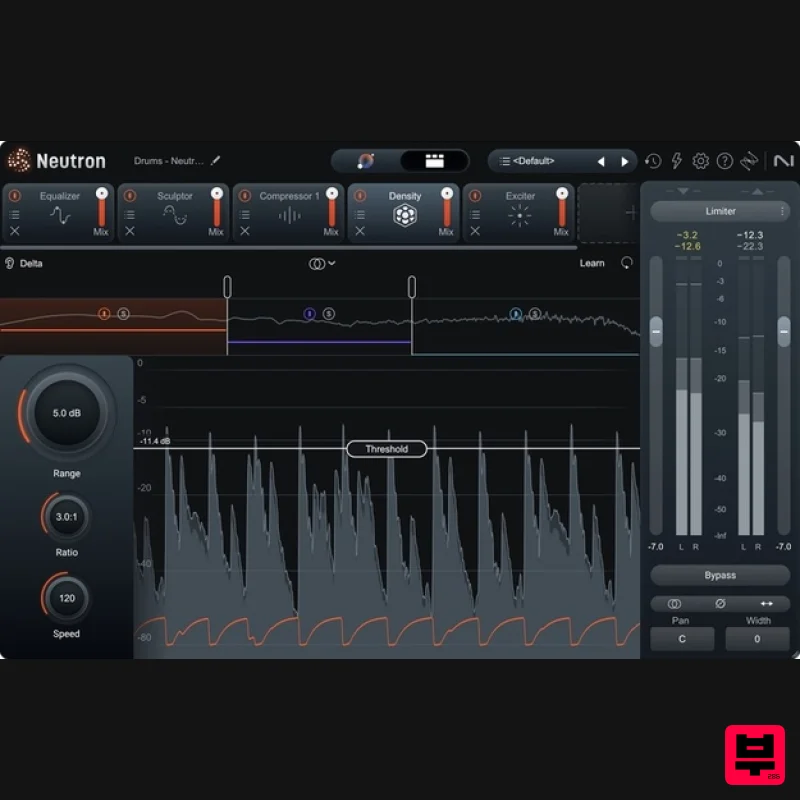Bypass the mid band
Screen dimensions: 800x800
click(309, 314)
